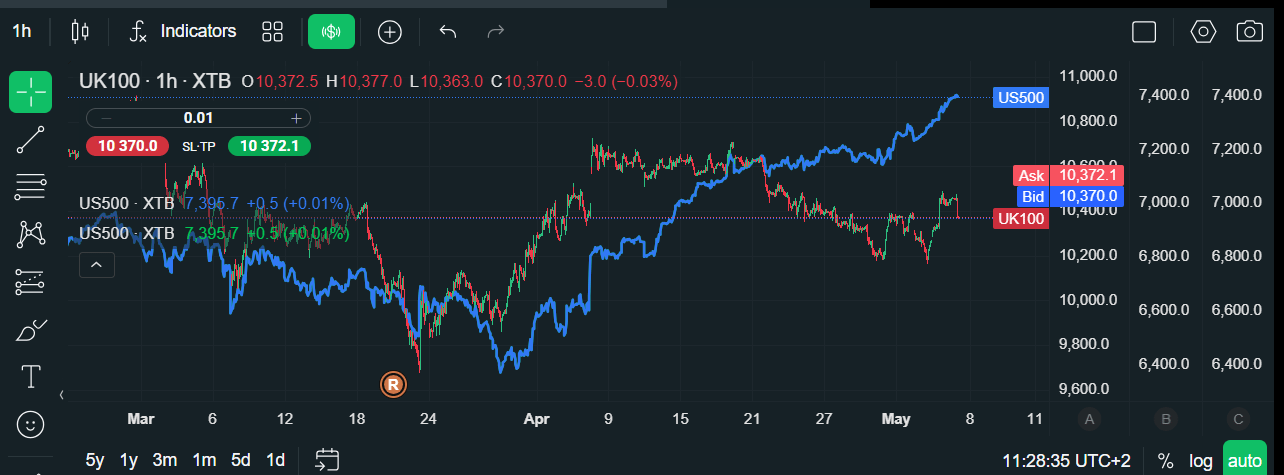
Task: Click the C price scale selector
Action: coord(1238,418)
